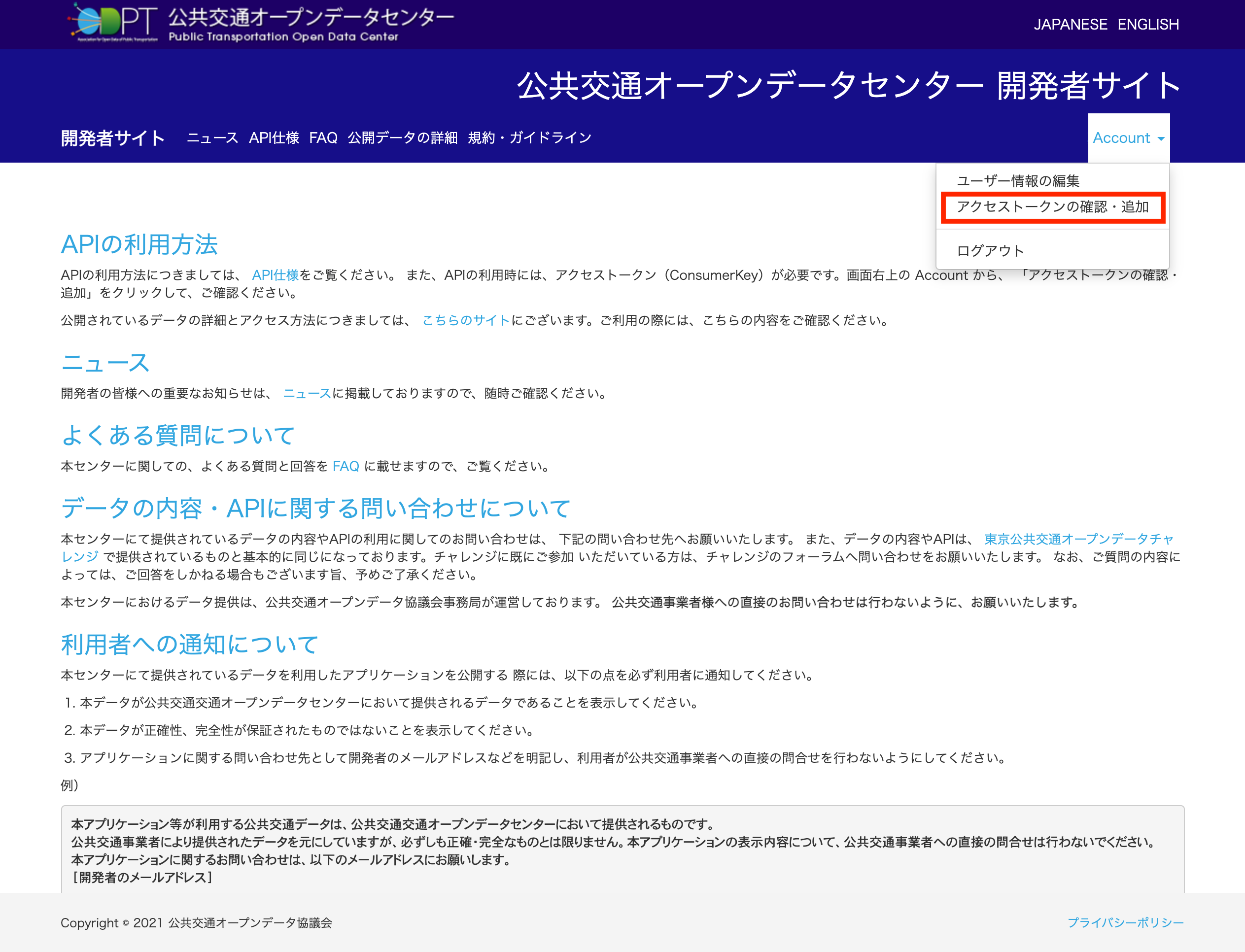Screen dimensions: 1245x952
Task: Switch the site language to JAPANESE
Action: pos(1071,24)
